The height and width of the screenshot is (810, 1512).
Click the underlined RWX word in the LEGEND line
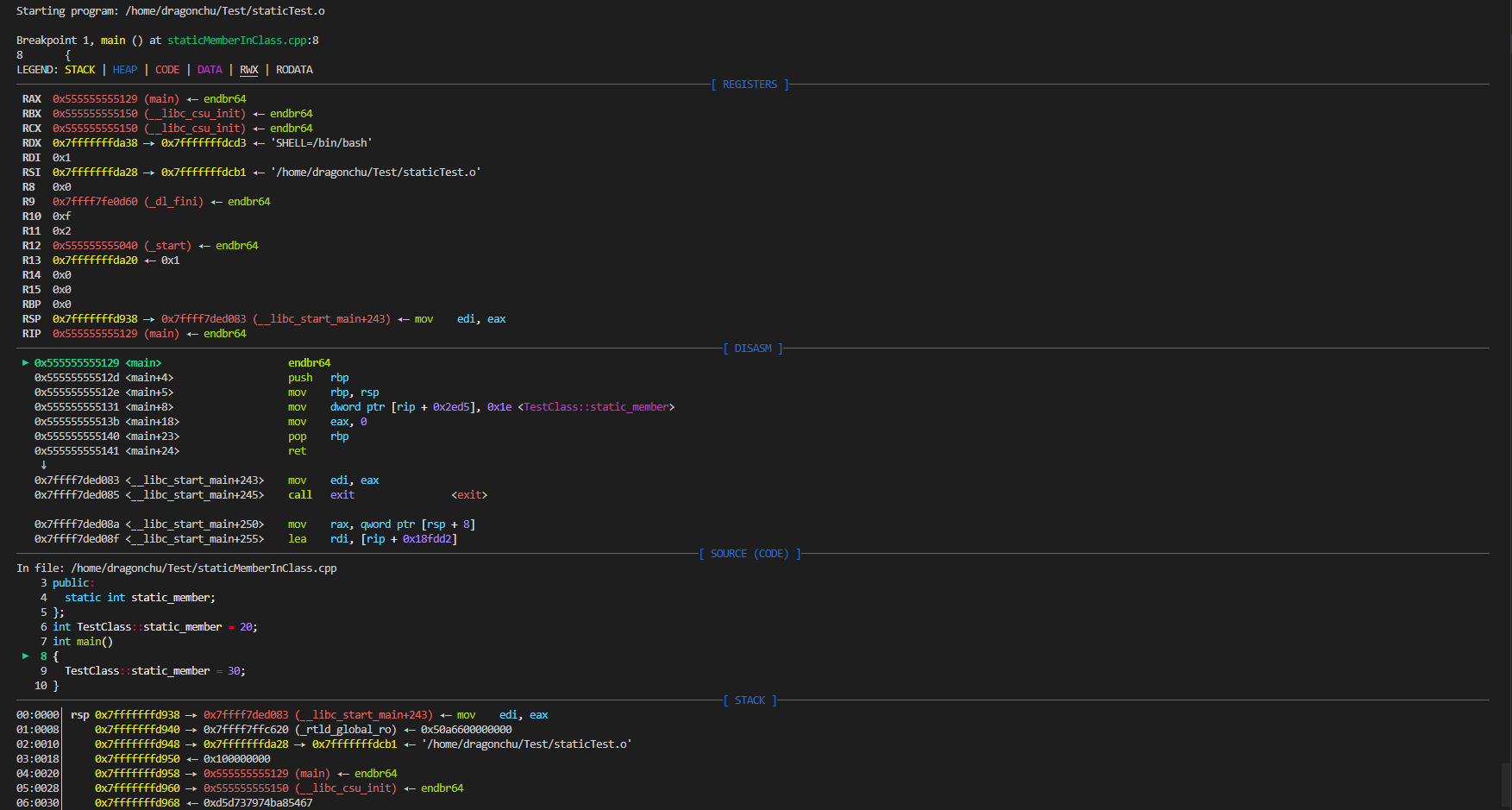(249, 70)
